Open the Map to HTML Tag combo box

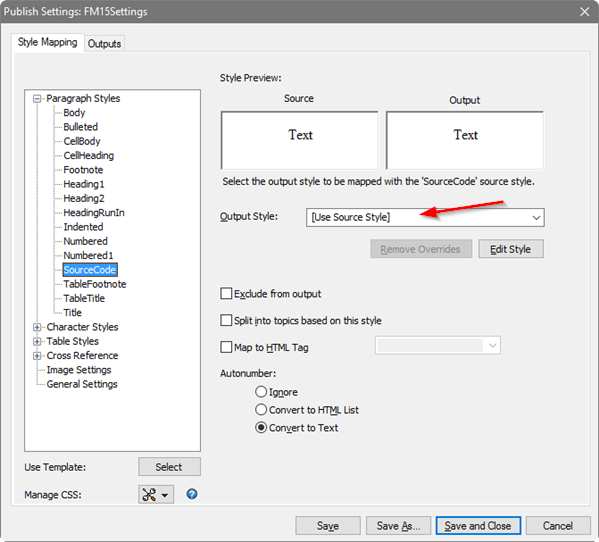[x=437, y=346]
